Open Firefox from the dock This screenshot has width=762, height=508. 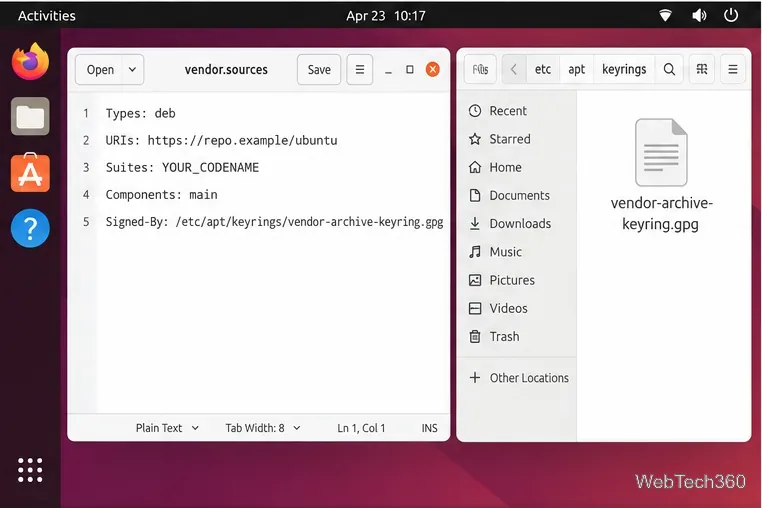pos(30,61)
